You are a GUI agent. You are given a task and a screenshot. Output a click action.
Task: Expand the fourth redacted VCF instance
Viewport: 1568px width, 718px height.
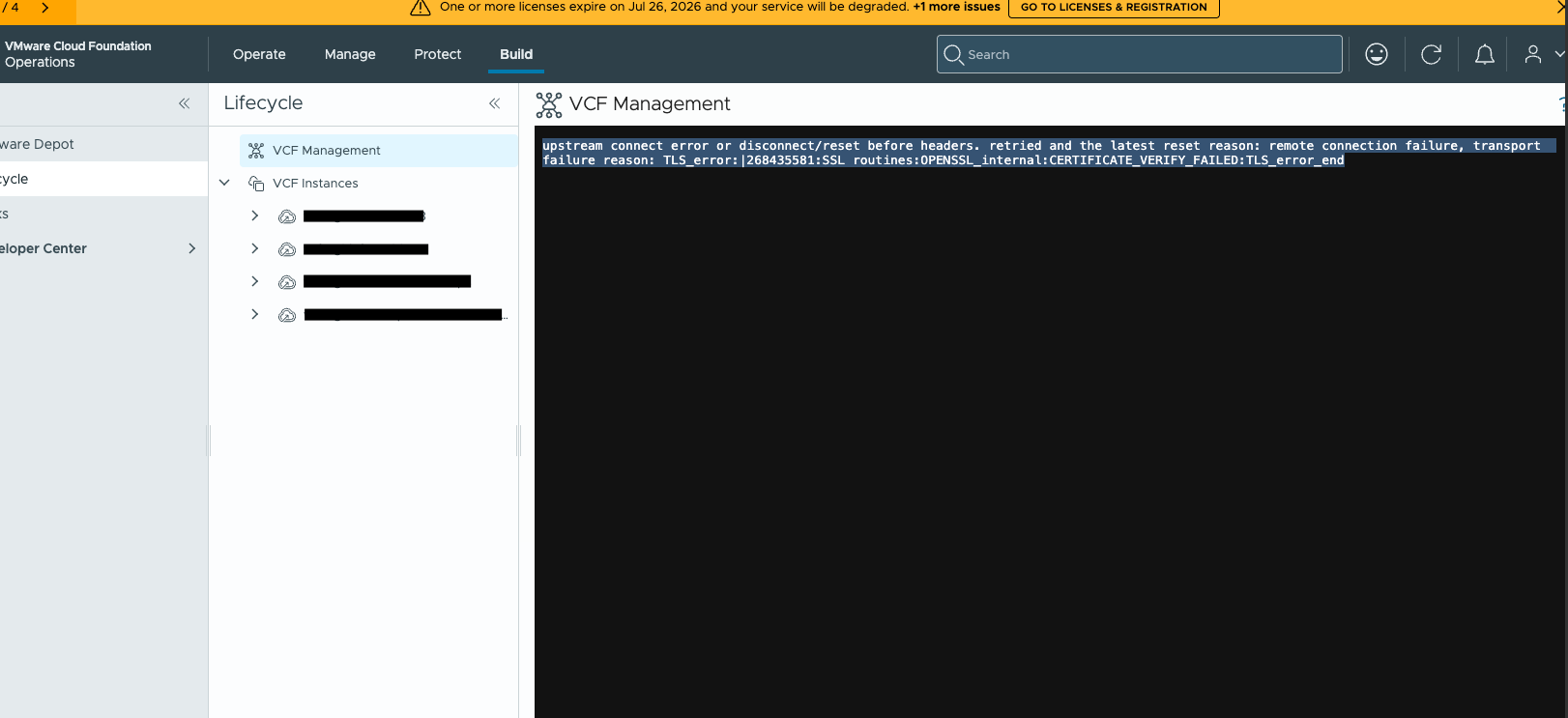254,314
